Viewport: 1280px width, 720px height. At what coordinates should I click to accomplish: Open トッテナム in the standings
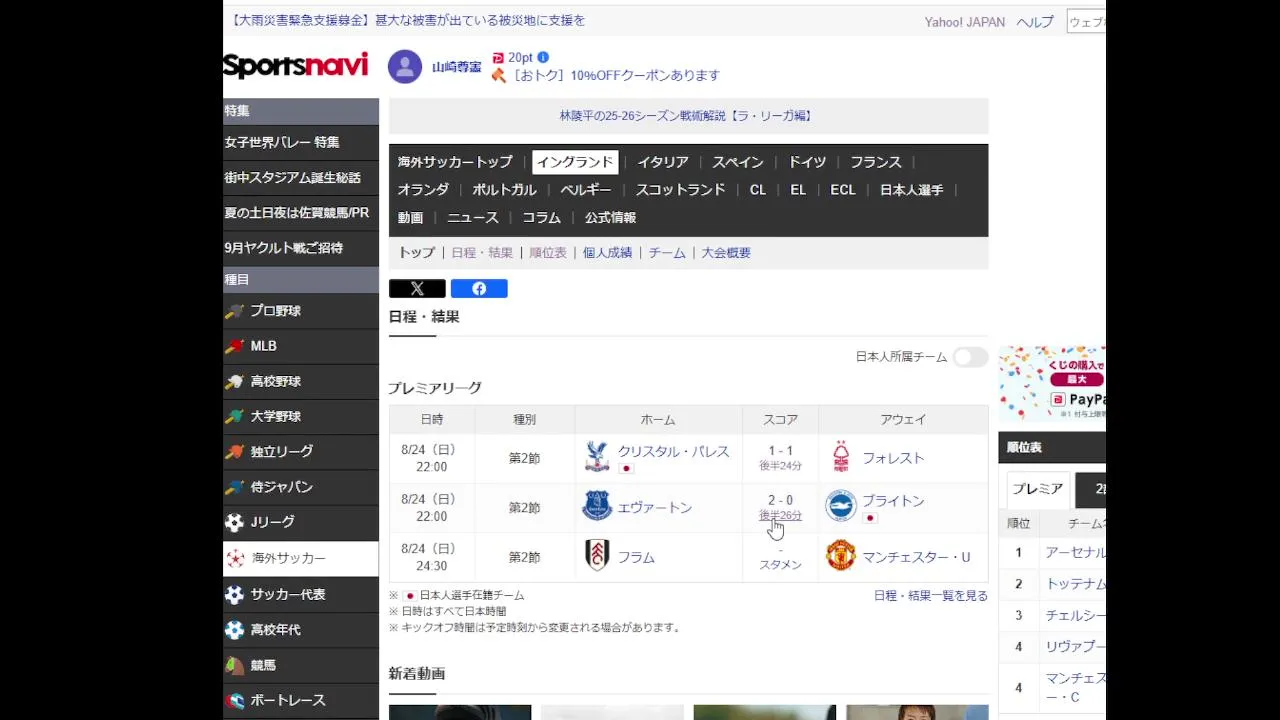pyautogui.click(x=1076, y=584)
